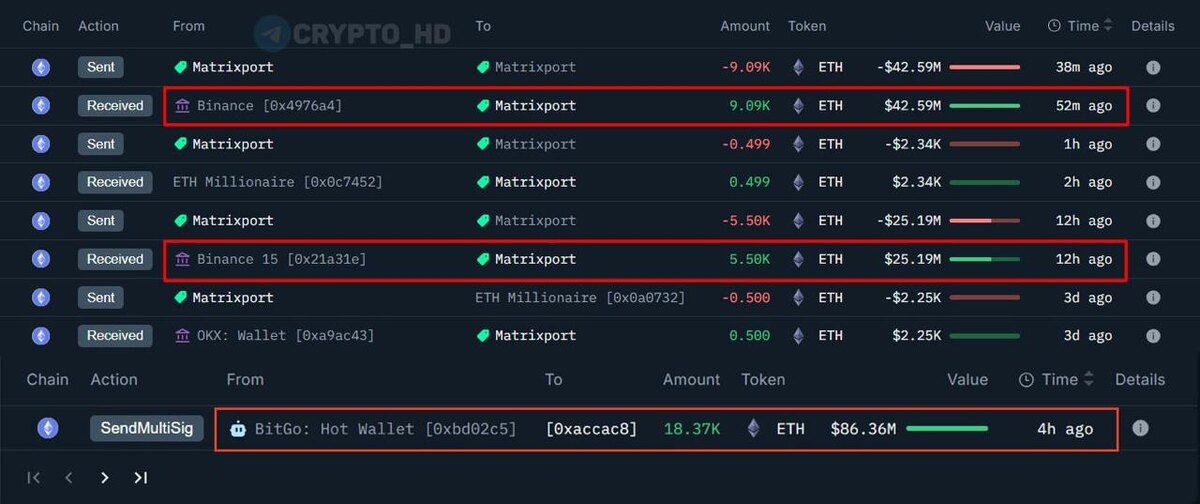Open info icon for OKX Wallet row

pyautogui.click(x=1153, y=335)
